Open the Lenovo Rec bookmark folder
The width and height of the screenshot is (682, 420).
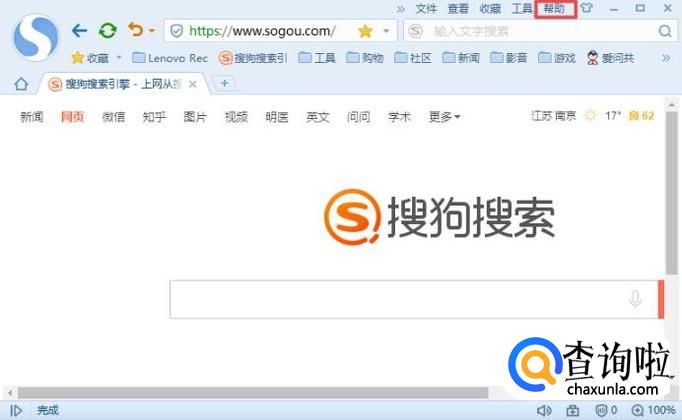[x=170, y=58]
